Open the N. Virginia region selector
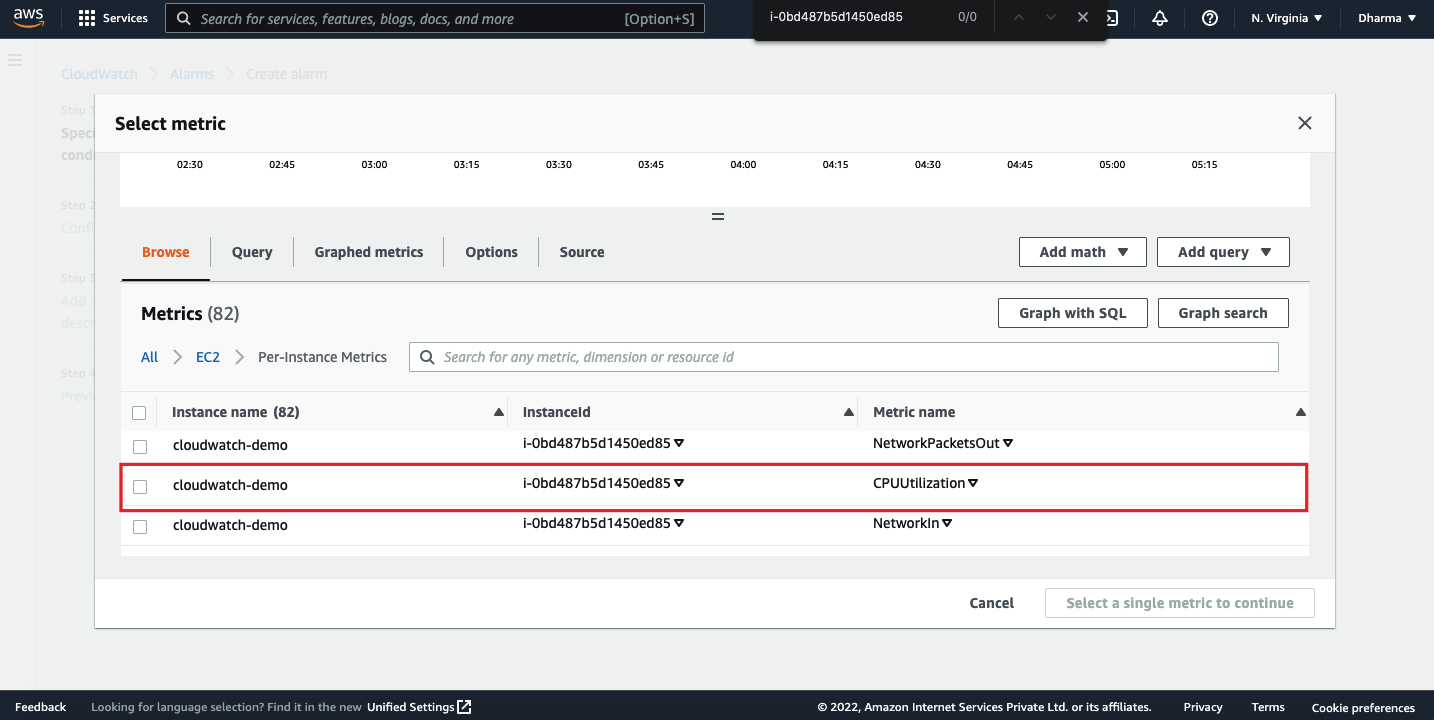 (1287, 18)
